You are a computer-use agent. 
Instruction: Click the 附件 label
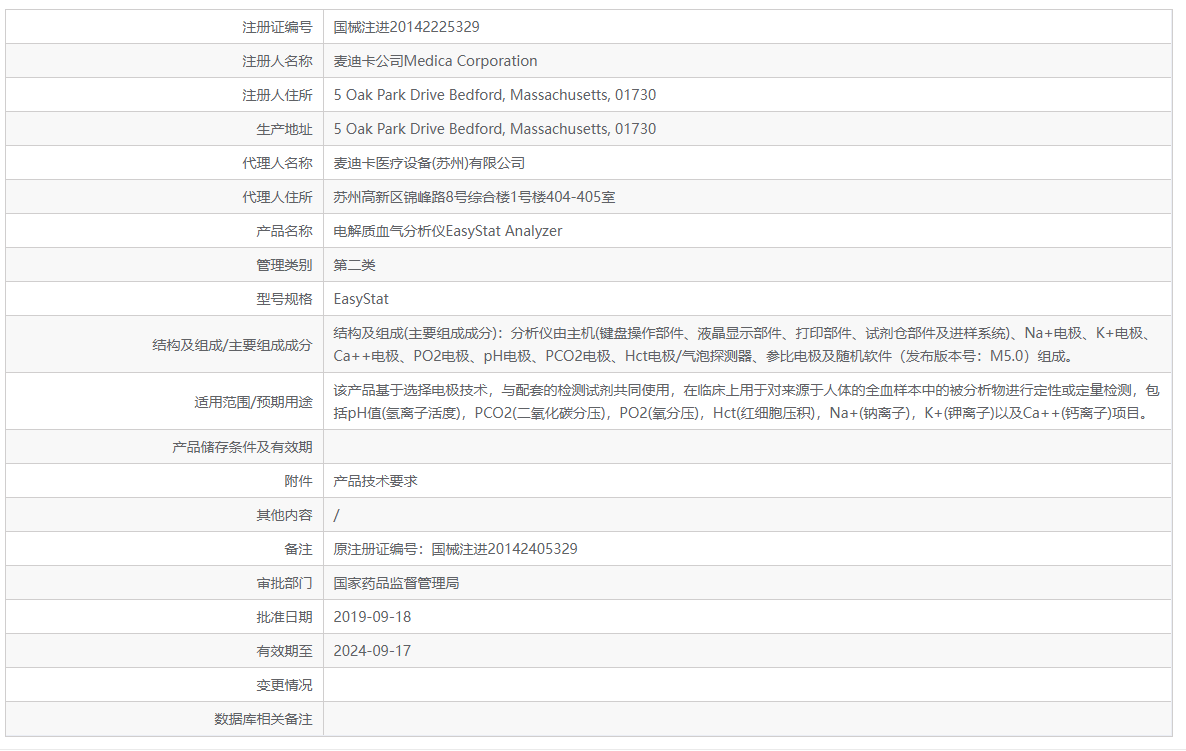click(298, 481)
